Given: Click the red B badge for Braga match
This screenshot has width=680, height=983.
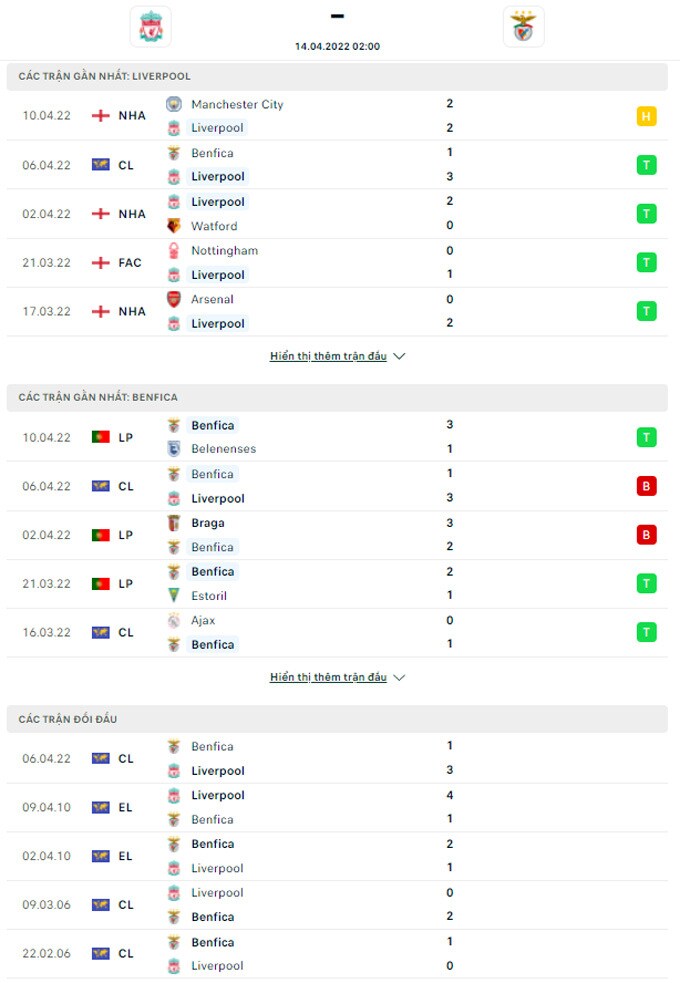Looking at the screenshot, I should pos(646,535).
